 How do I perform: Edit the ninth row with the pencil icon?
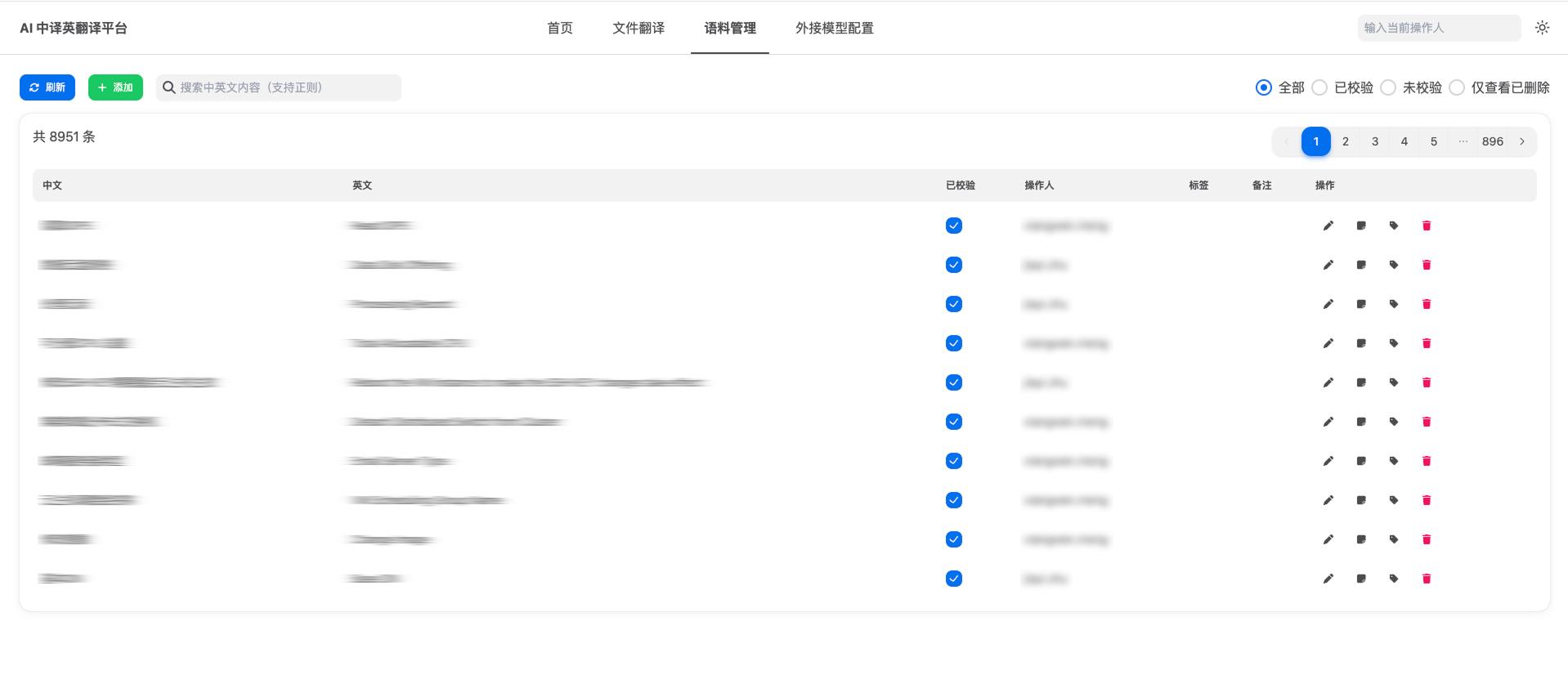(1328, 539)
